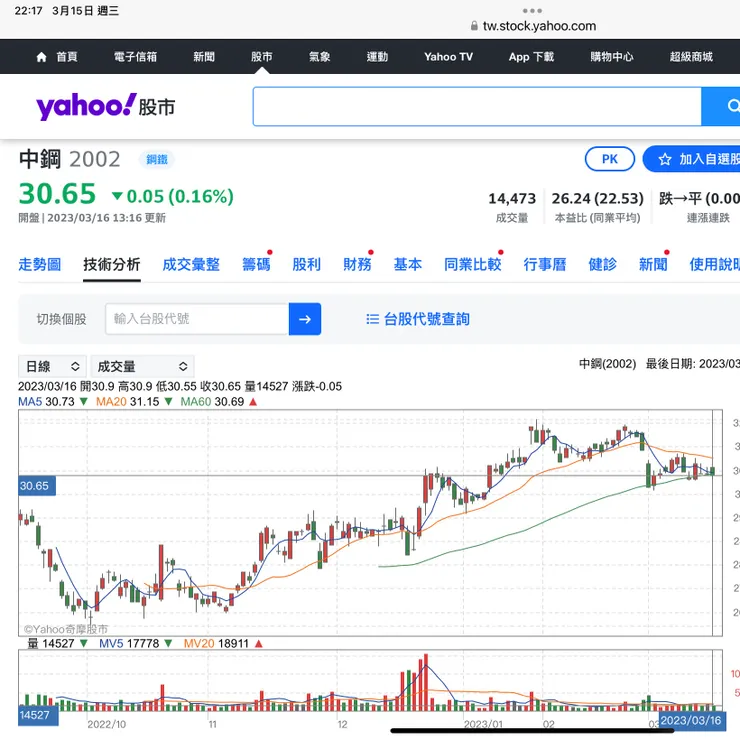Switch to the 股利 dividends tab
Screen dimensions: 740x740
click(307, 264)
